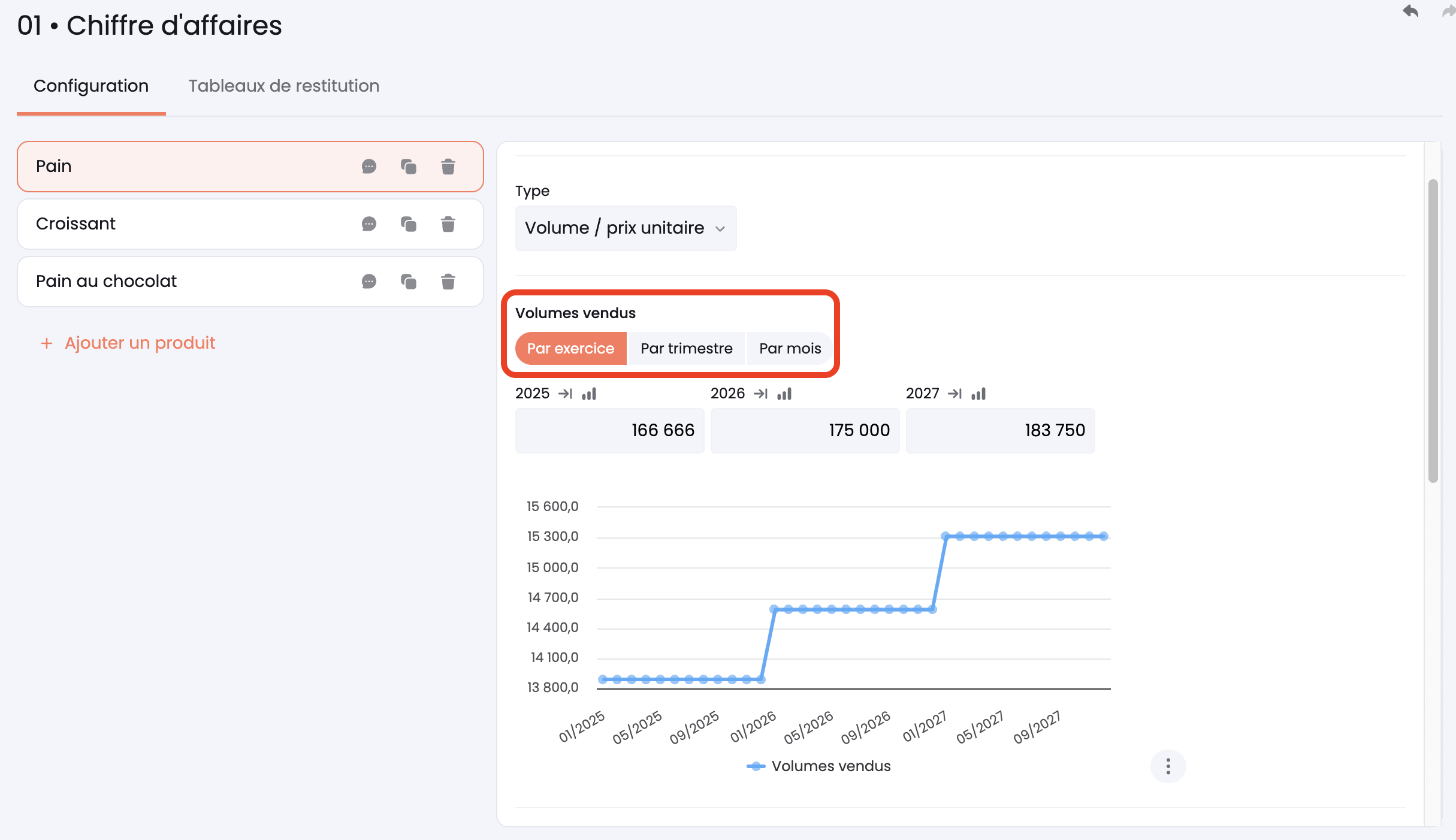The image size is (1456, 840).
Task: Duplicate the Pain au chocolat product
Action: pos(409,282)
